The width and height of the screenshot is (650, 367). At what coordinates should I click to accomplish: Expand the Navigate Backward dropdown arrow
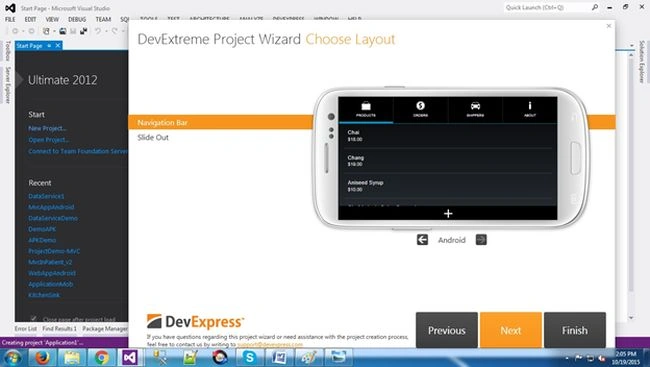click(x=23, y=31)
